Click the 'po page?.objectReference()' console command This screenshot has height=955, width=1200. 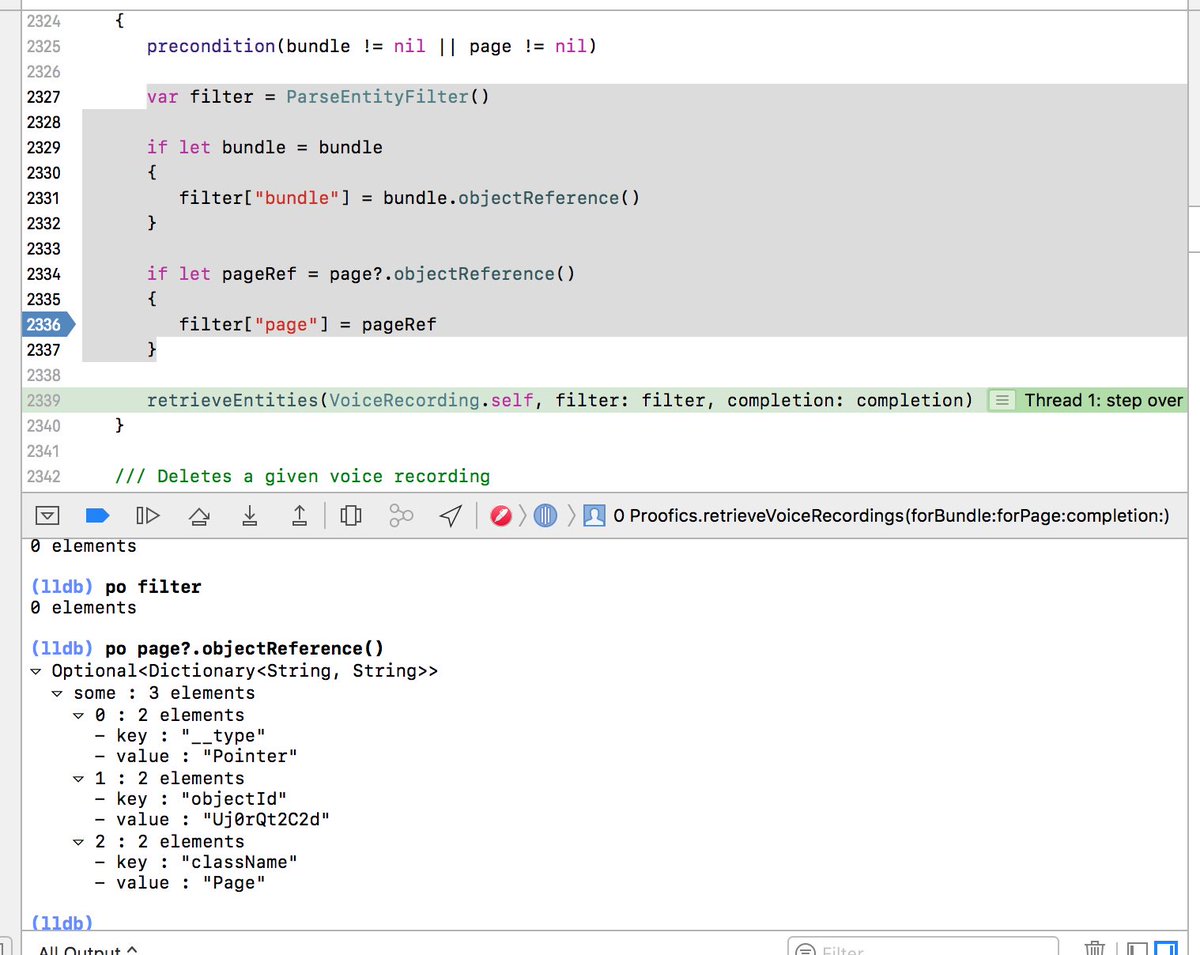click(245, 648)
